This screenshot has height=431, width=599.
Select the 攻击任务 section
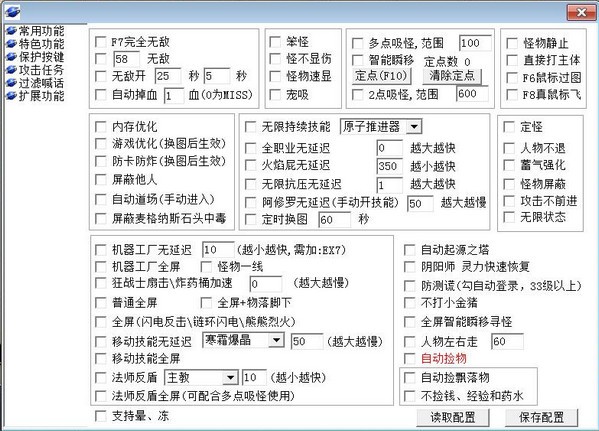click(x=41, y=70)
